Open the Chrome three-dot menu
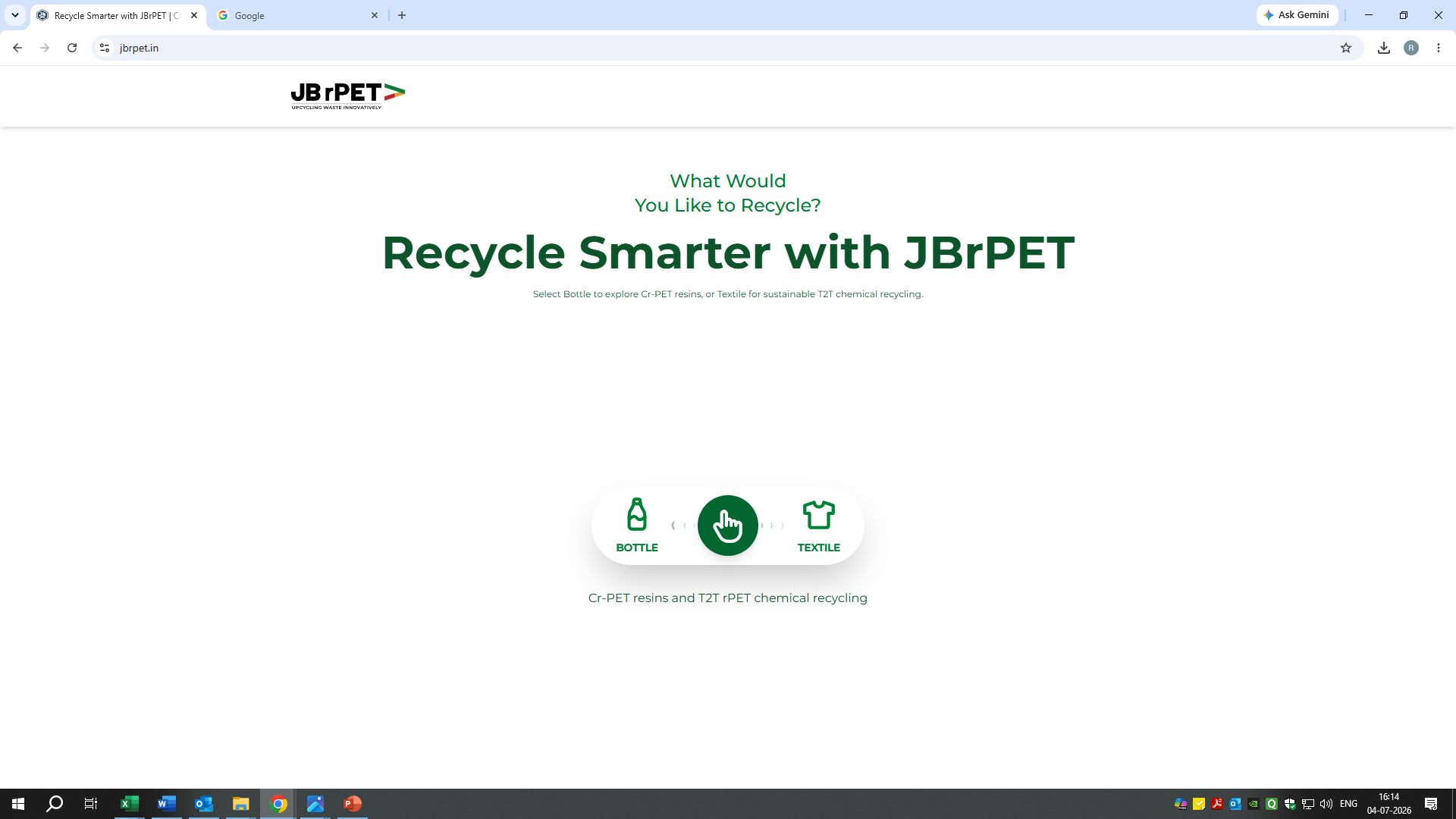The height and width of the screenshot is (819, 1456). (x=1439, y=48)
